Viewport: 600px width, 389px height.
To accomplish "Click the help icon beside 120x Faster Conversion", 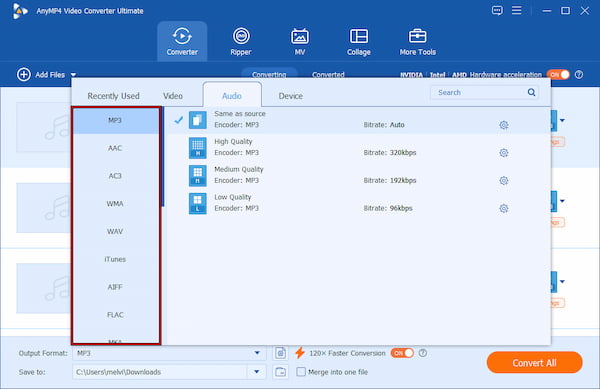I will pyautogui.click(x=422, y=353).
